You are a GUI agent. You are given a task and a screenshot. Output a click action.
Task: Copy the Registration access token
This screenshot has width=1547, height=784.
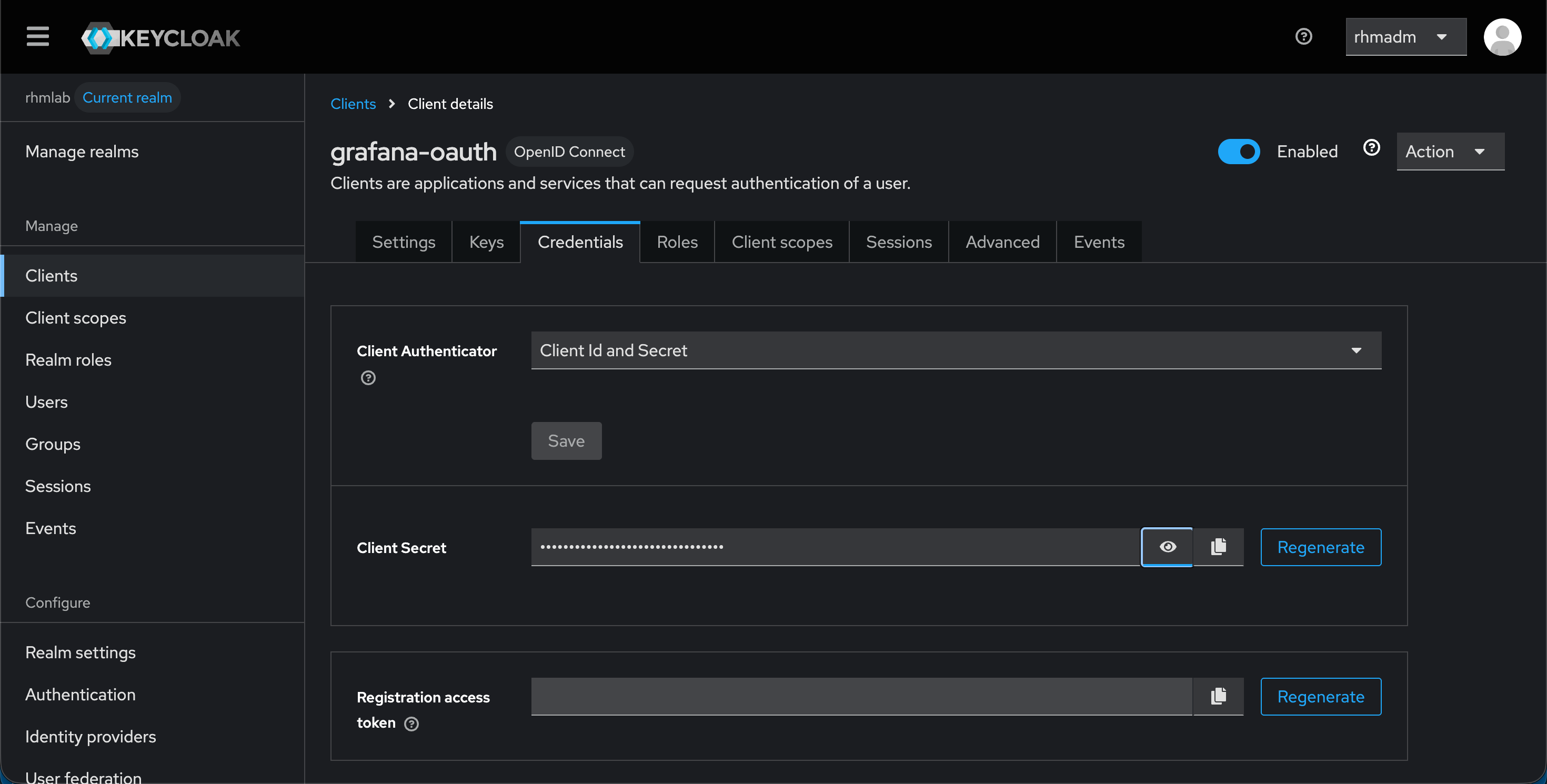pyautogui.click(x=1218, y=696)
